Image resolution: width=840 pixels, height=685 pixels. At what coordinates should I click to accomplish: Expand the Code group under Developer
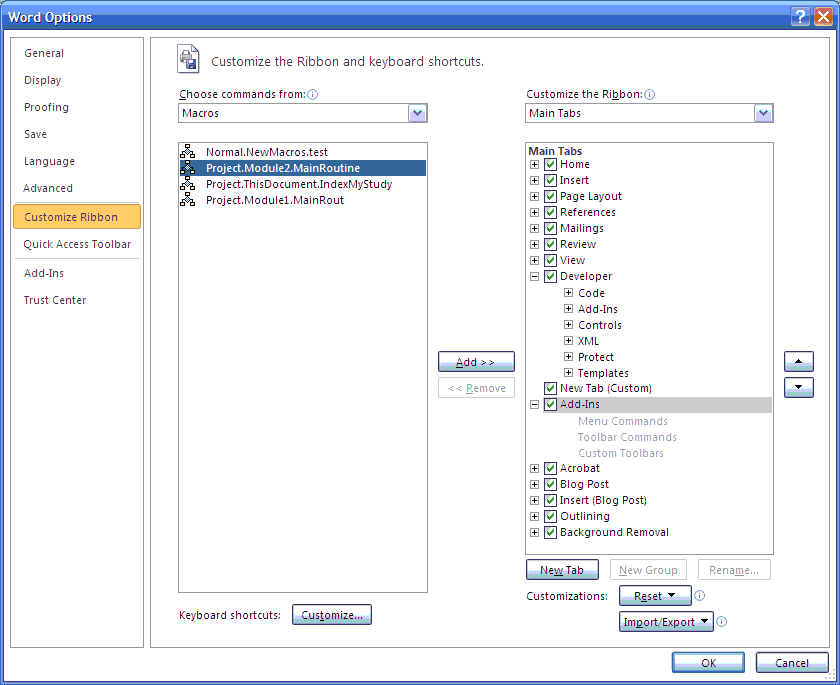[568, 292]
